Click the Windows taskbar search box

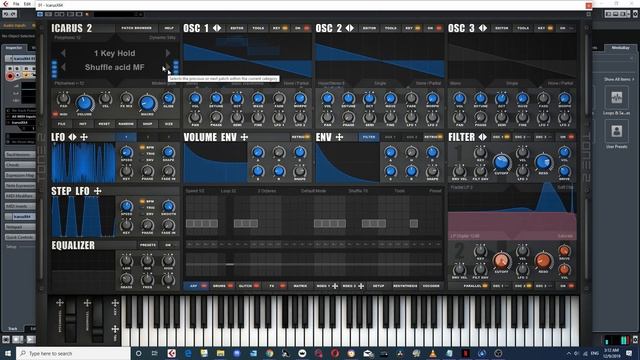(x=73, y=353)
